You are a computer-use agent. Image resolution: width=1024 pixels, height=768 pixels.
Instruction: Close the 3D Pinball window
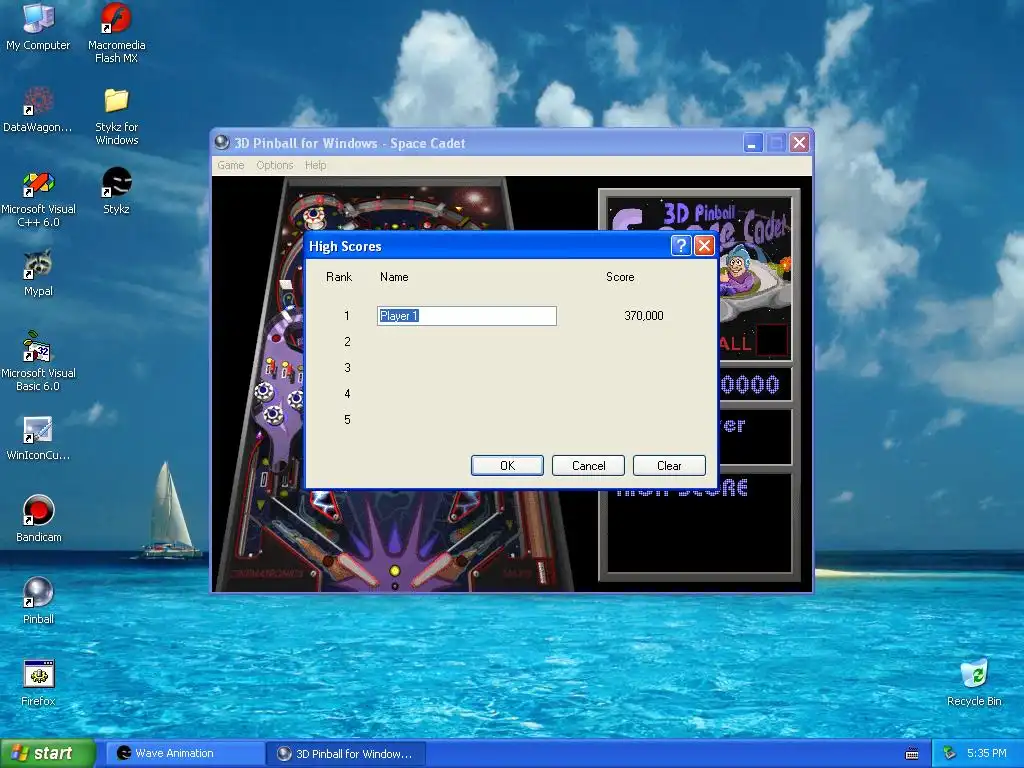point(799,142)
